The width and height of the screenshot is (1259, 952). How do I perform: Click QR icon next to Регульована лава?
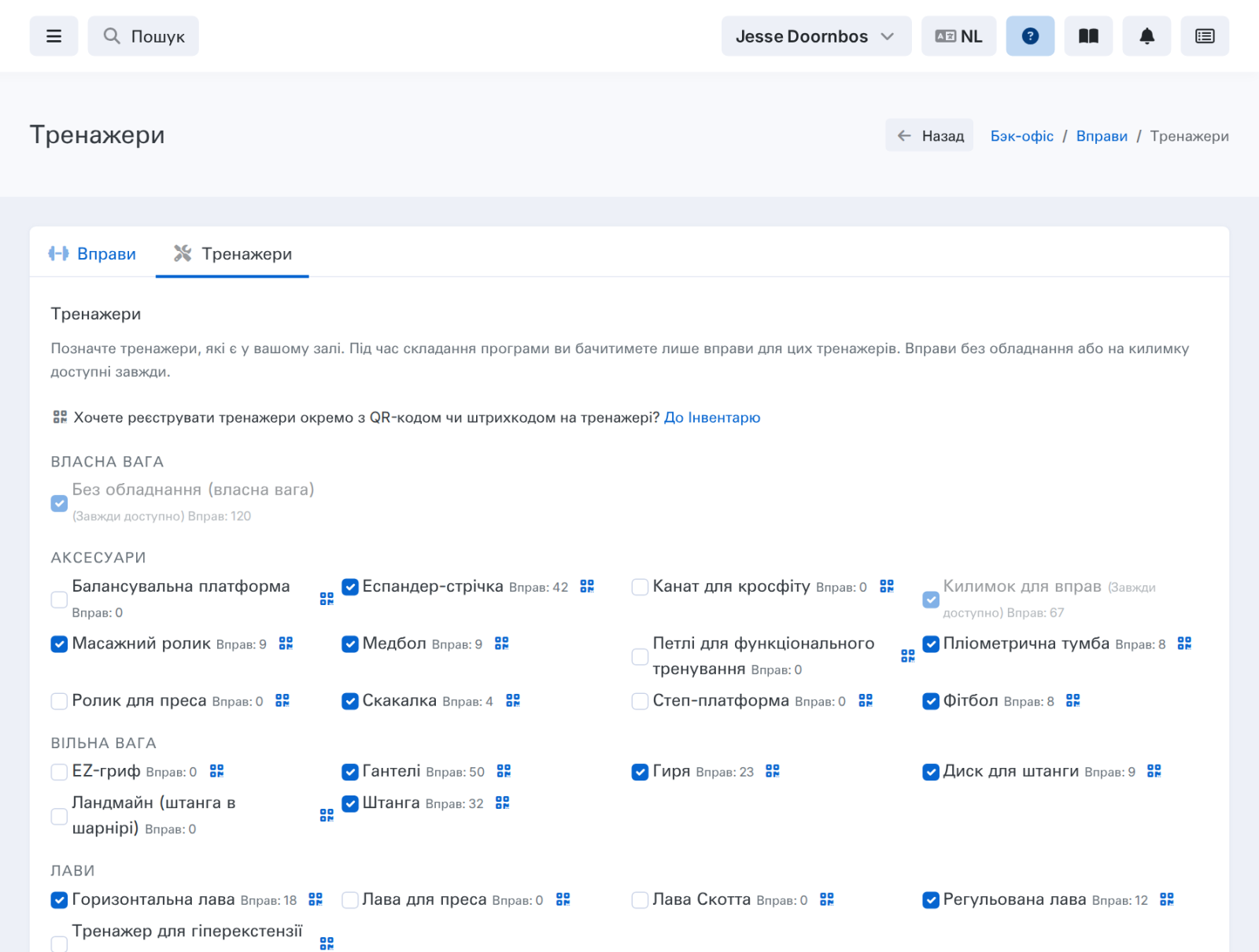pos(1167,899)
